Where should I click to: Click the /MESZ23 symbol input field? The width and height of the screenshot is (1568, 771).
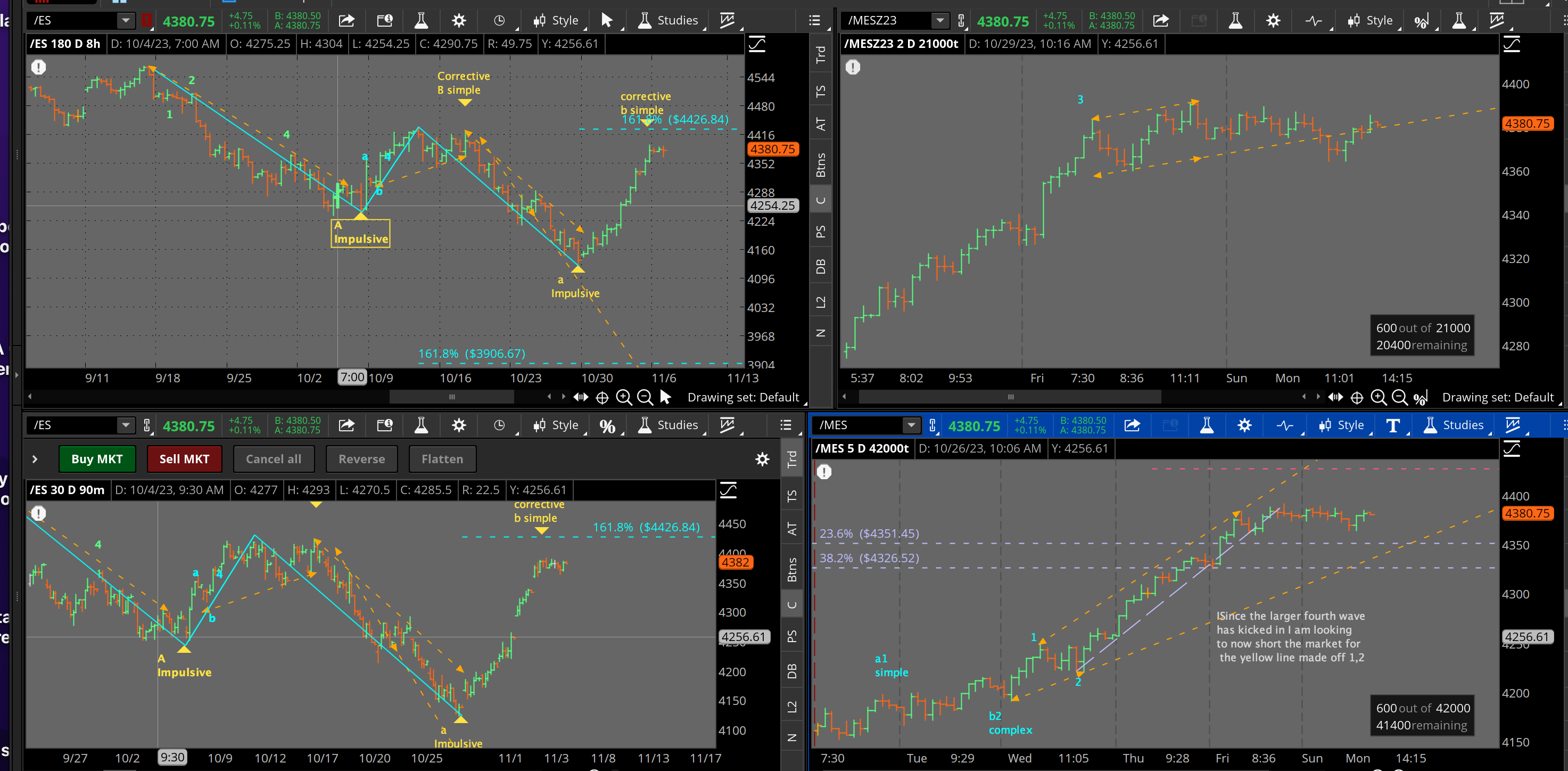tap(888, 21)
